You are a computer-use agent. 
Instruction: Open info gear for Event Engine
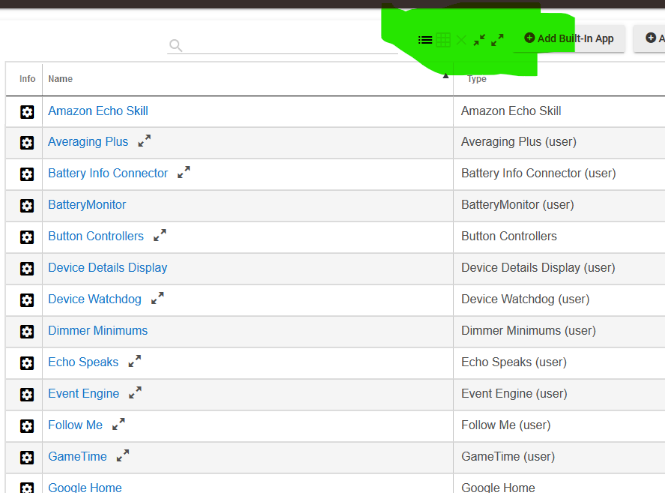[27, 395]
